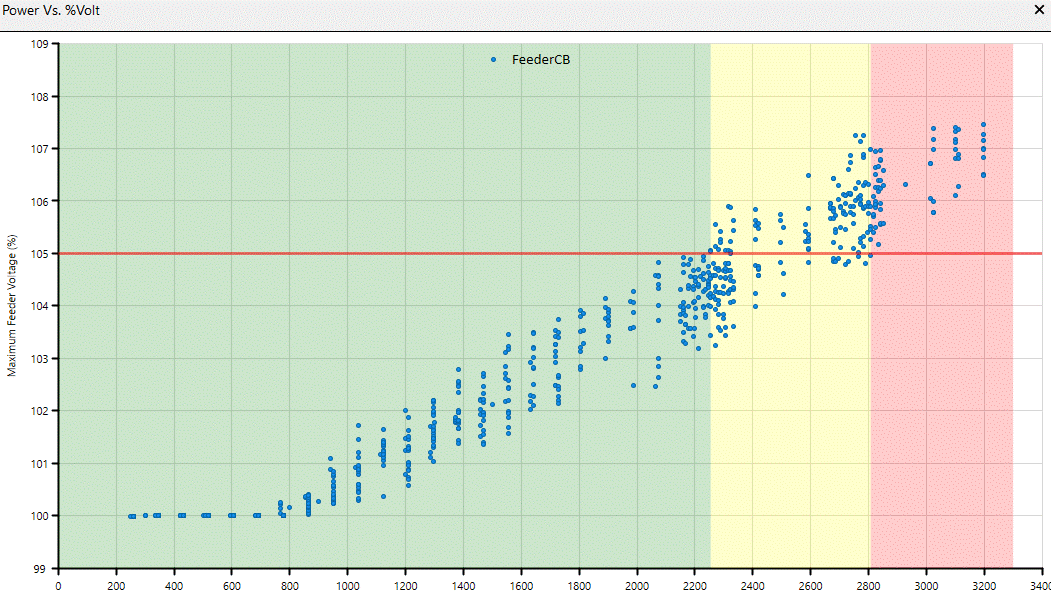Image resolution: width=1051 pixels, height=602 pixels.
Task: Click the FeederCB legend marker dot
Action: tap(494, 60)
